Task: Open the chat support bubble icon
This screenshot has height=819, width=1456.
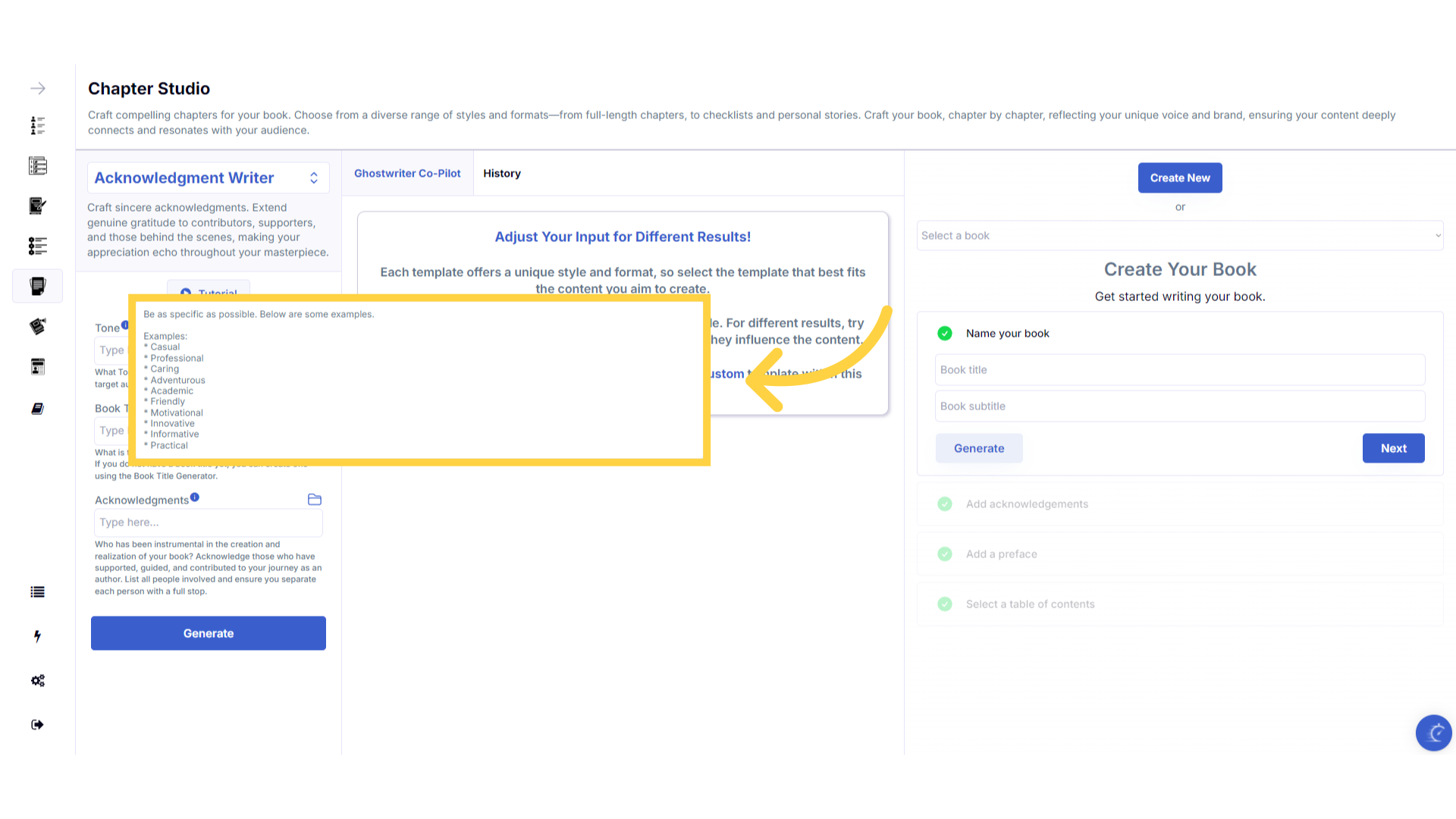Action: (x=1433, y=733)
